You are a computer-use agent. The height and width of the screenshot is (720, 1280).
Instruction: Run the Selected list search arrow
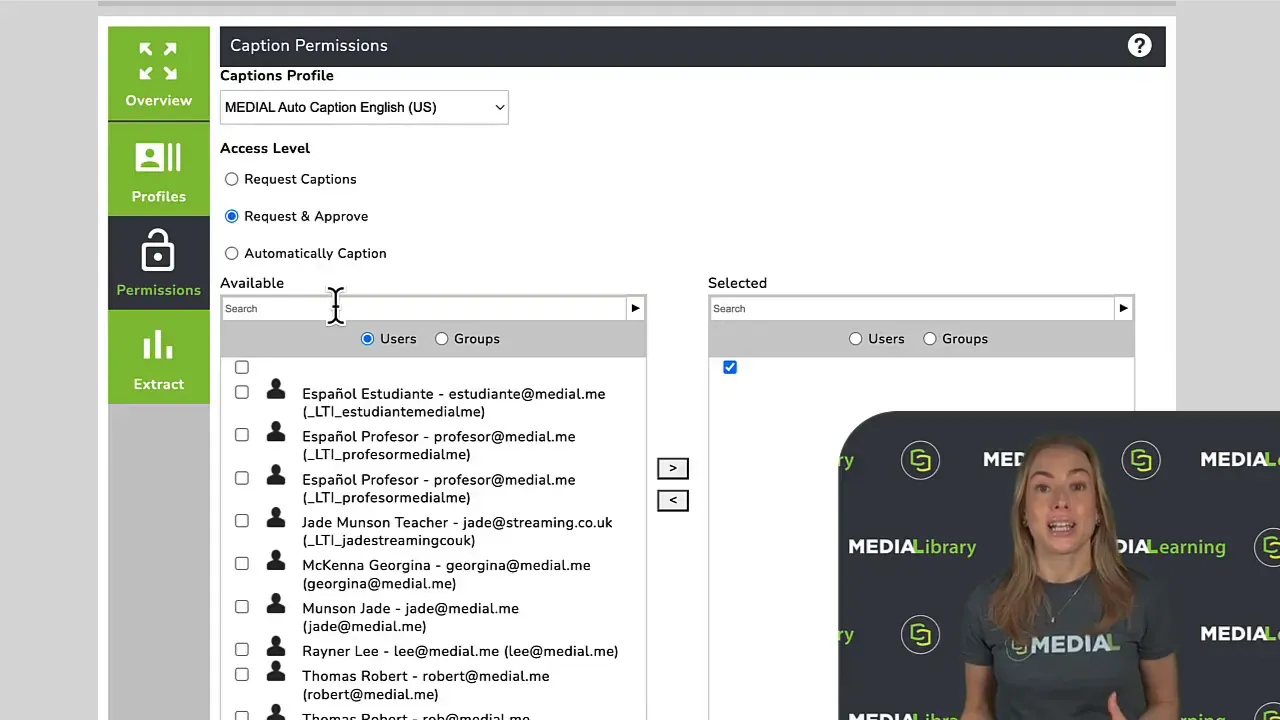[1123, 308]
